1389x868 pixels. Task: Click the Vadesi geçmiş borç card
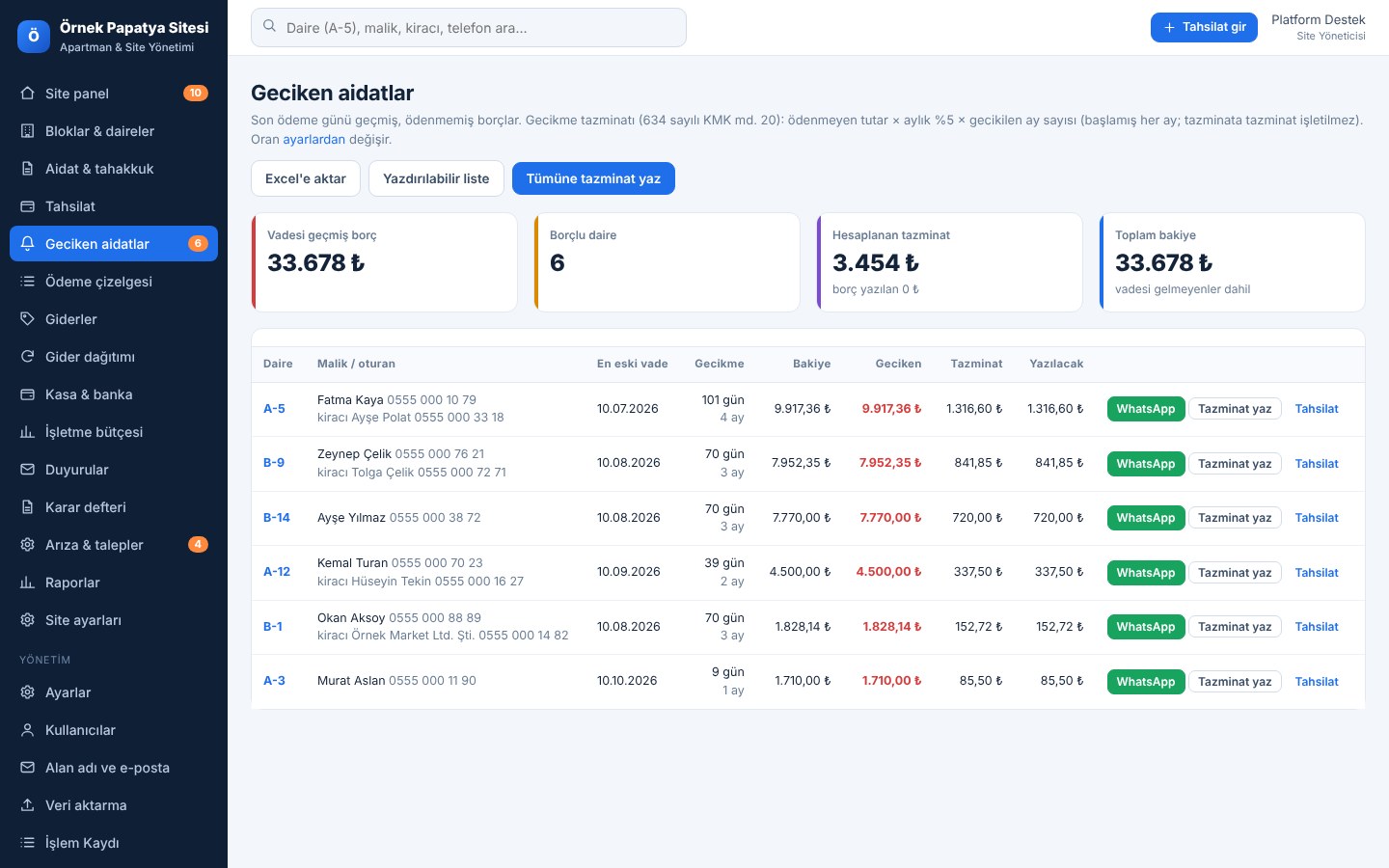click(384, 262)
